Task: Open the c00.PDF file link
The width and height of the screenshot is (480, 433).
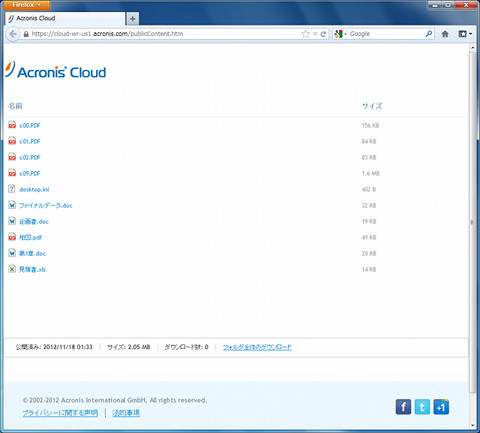Action: [30, 126]
